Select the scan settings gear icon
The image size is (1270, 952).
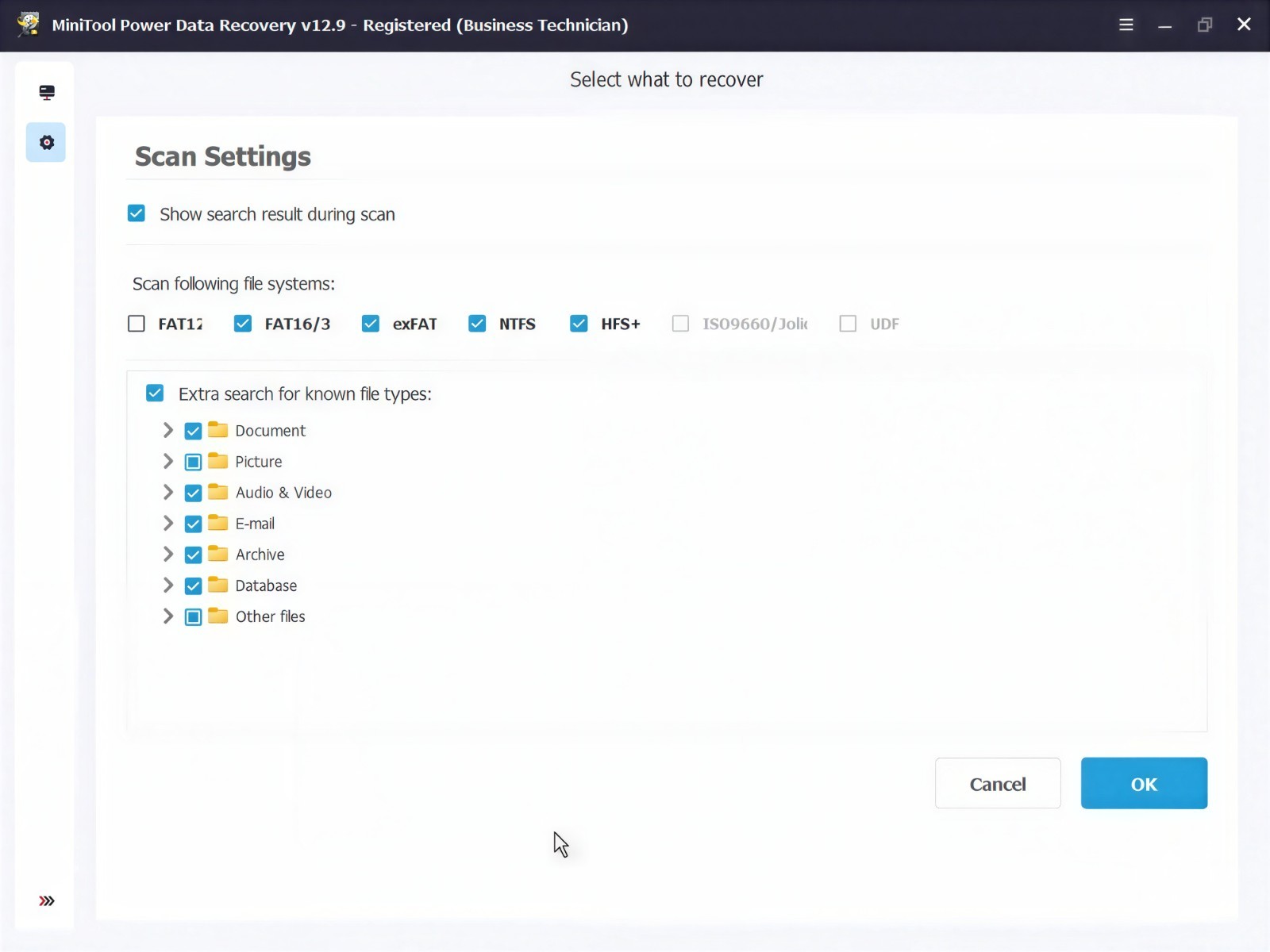tap(46, 143)
